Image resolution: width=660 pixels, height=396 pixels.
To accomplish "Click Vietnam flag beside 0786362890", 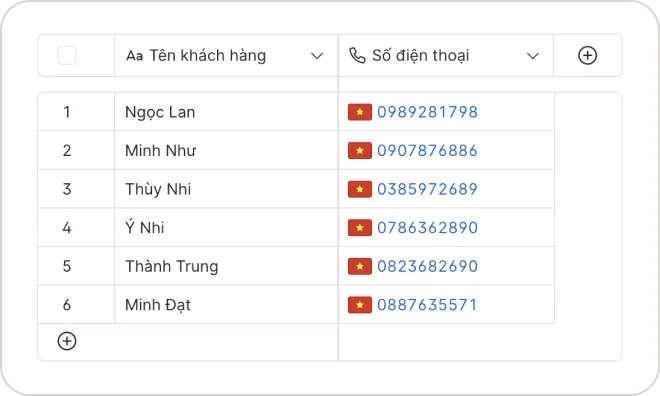I will click(x=360, y=228).
